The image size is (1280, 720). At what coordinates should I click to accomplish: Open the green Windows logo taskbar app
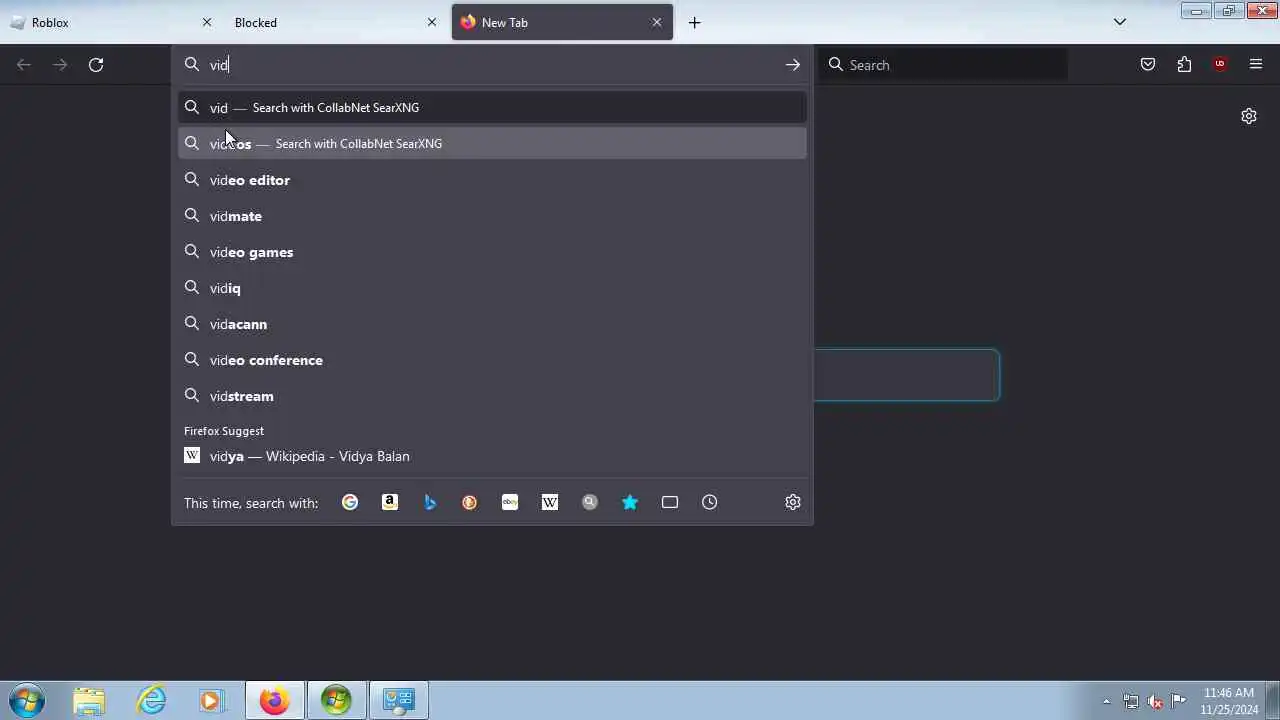pyautogui.click(x=336, y=701)
